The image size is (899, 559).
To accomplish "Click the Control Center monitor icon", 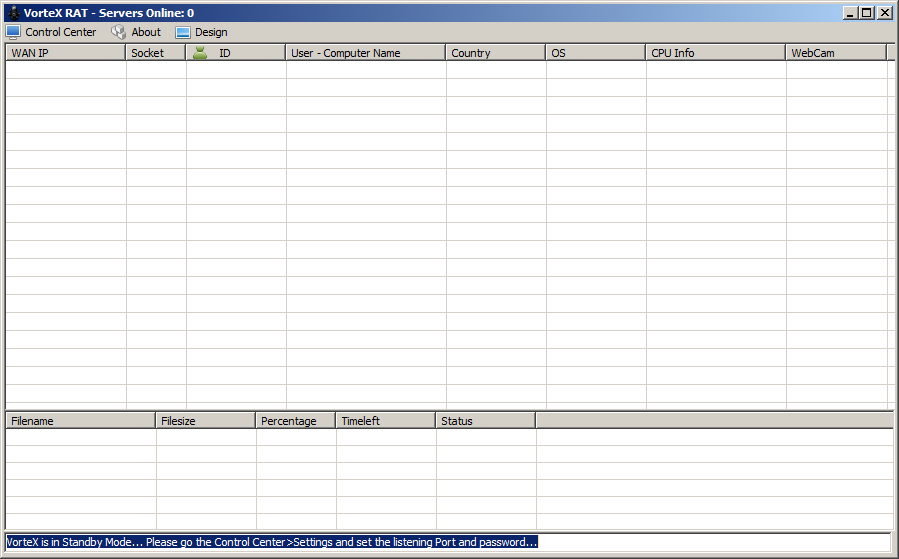I will coord(13,32).
